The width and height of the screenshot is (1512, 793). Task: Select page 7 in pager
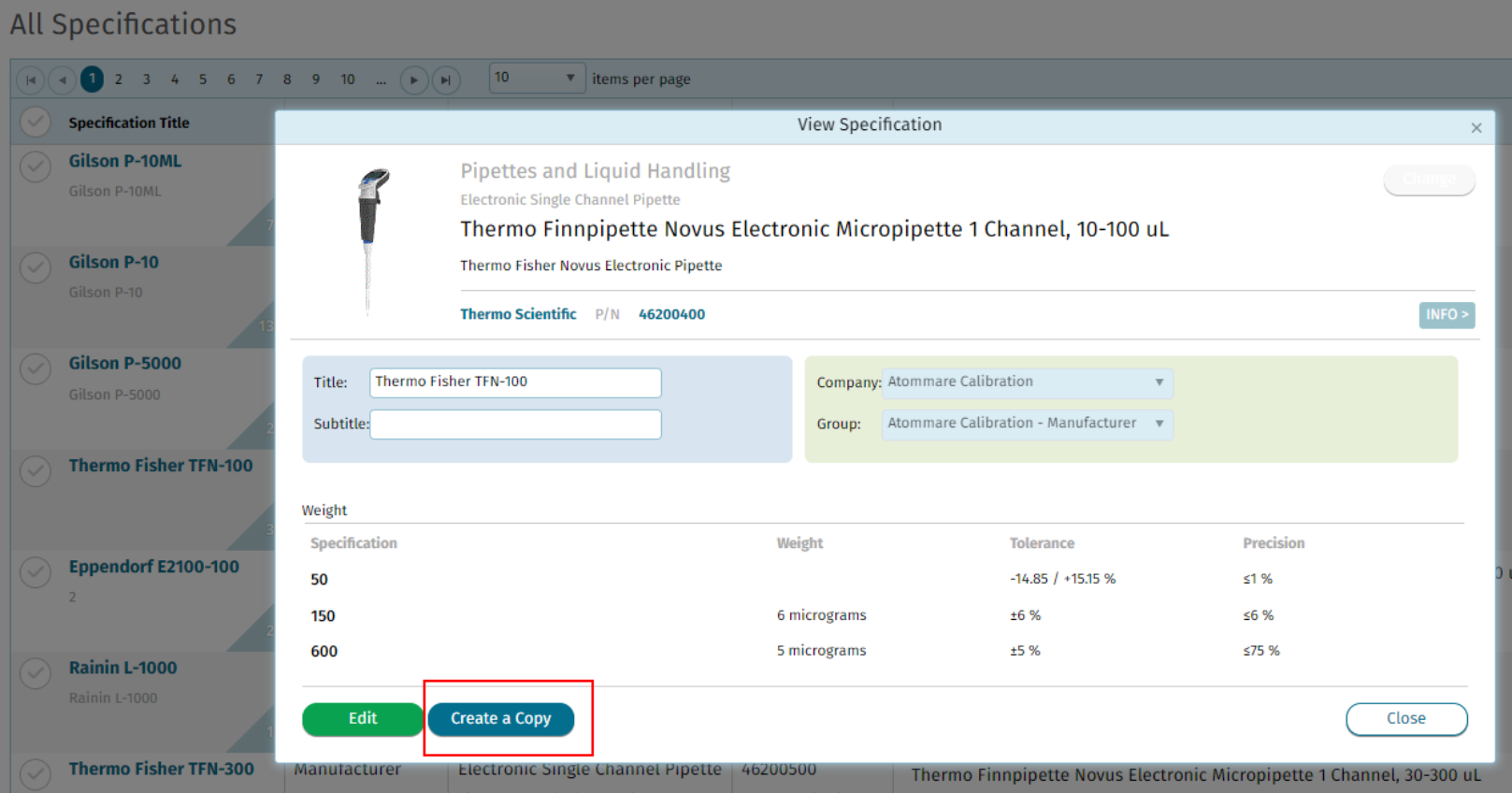click(259, 79)
